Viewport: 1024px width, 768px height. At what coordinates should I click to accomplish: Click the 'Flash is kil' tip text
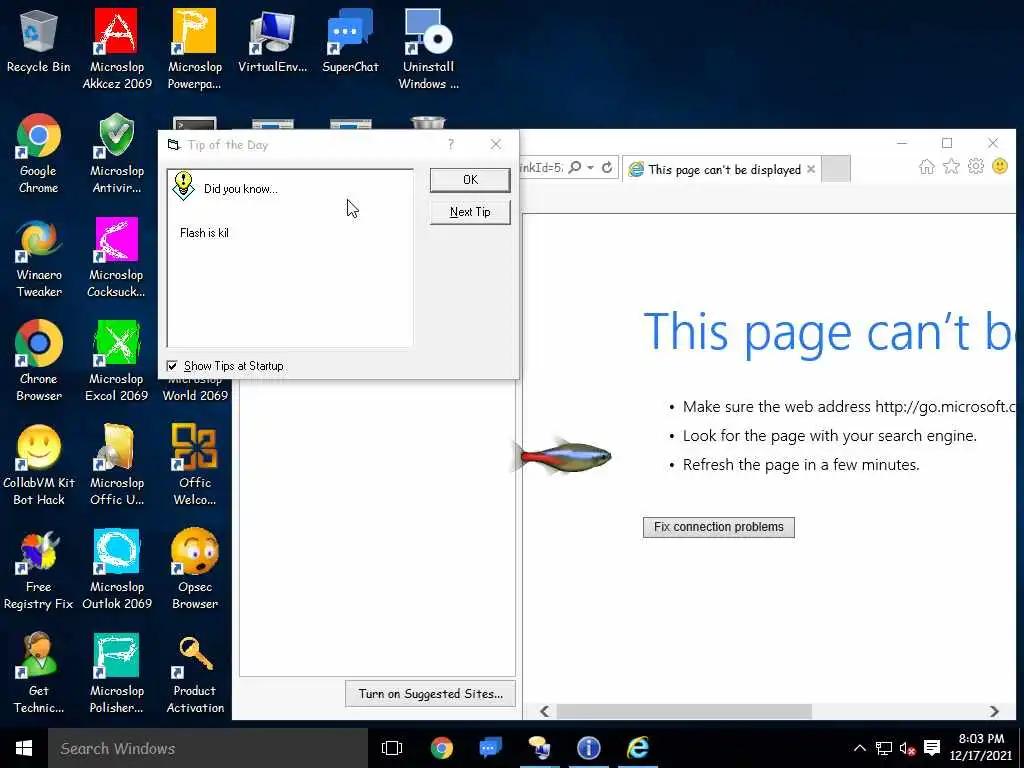(x=204, y=232)
